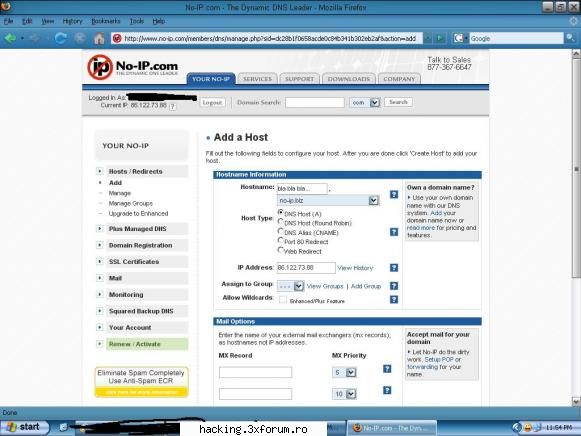Expand SSL Certificates sidebar section

click(x=99, y=261)
